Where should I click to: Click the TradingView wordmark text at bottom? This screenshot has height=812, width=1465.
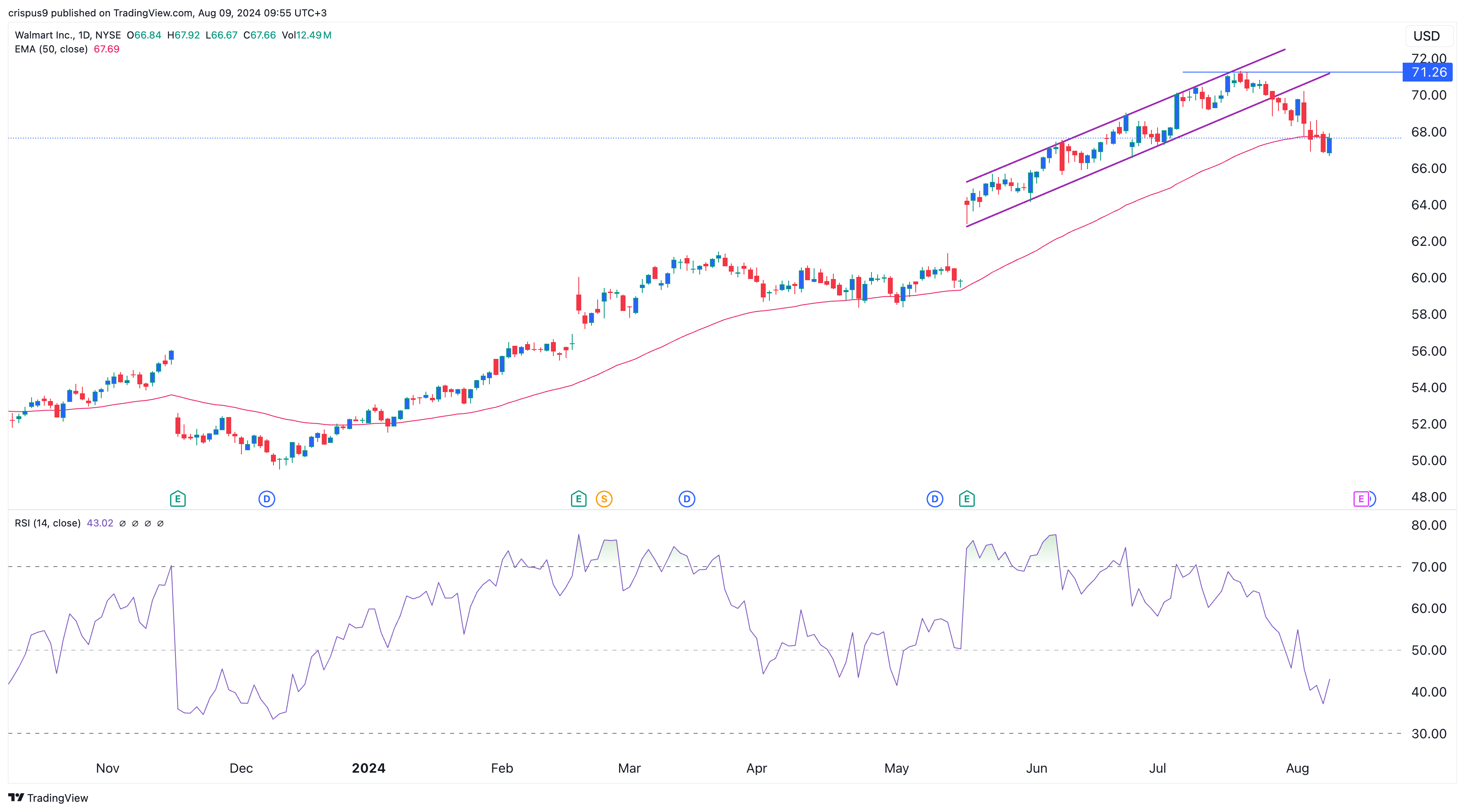pos(58,798)
